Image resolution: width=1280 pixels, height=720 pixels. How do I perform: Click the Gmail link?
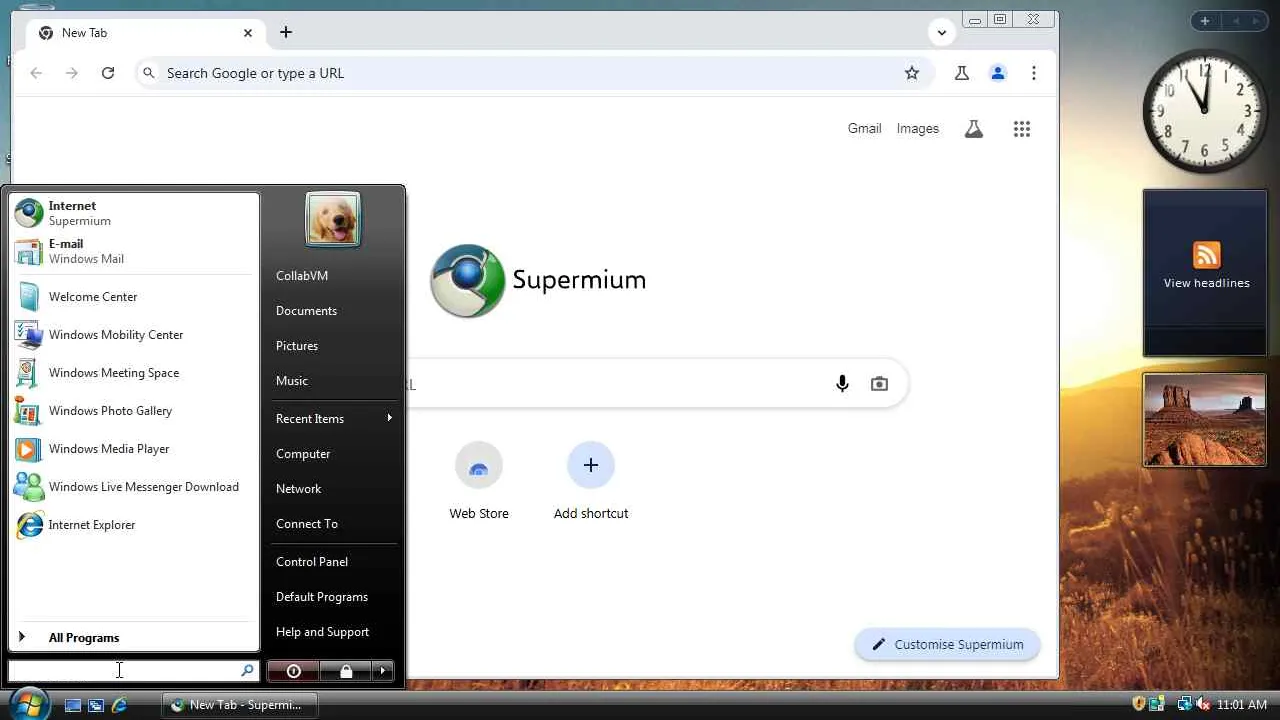(864, 129)
